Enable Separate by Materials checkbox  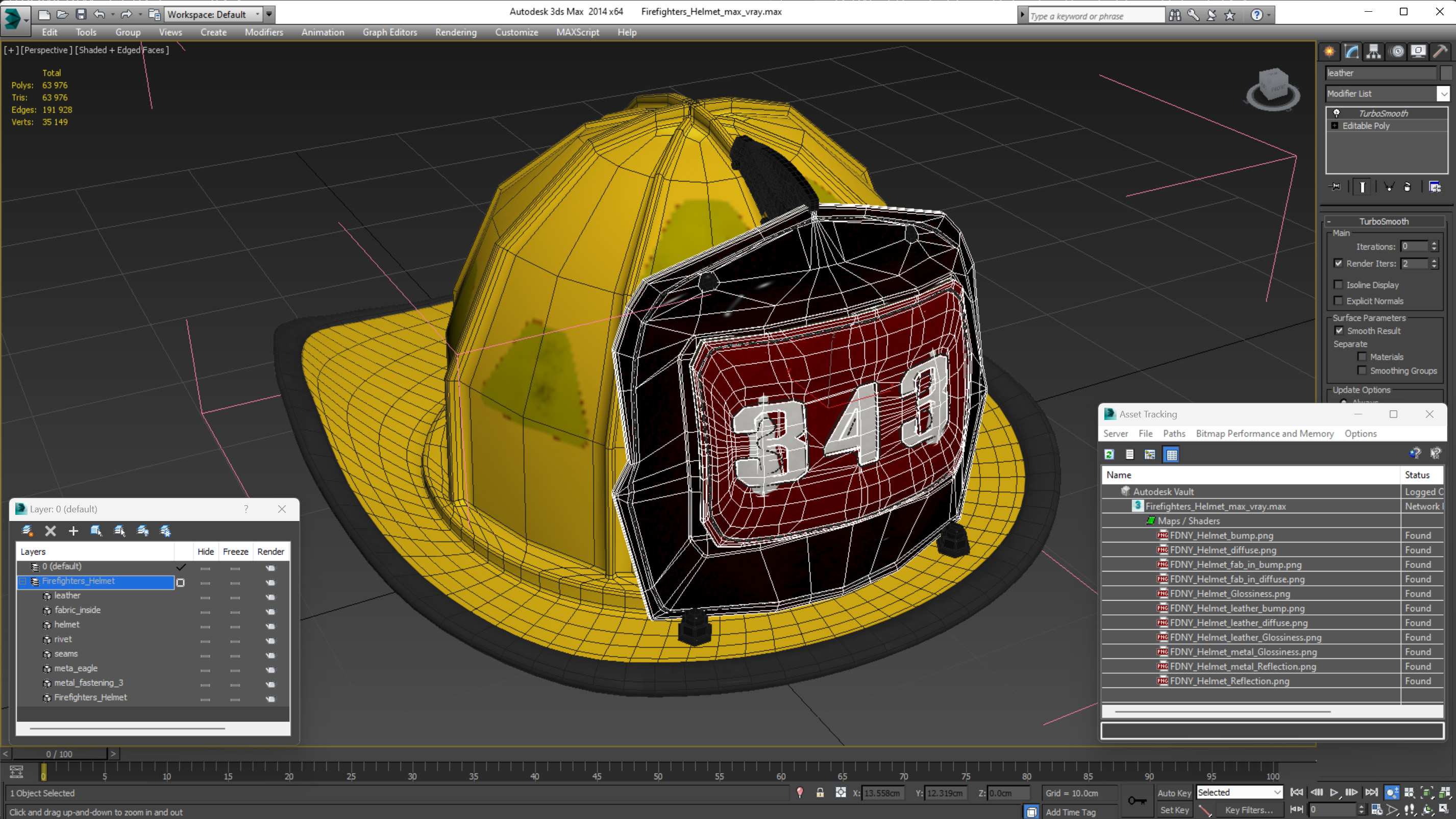coord(1362,357)
